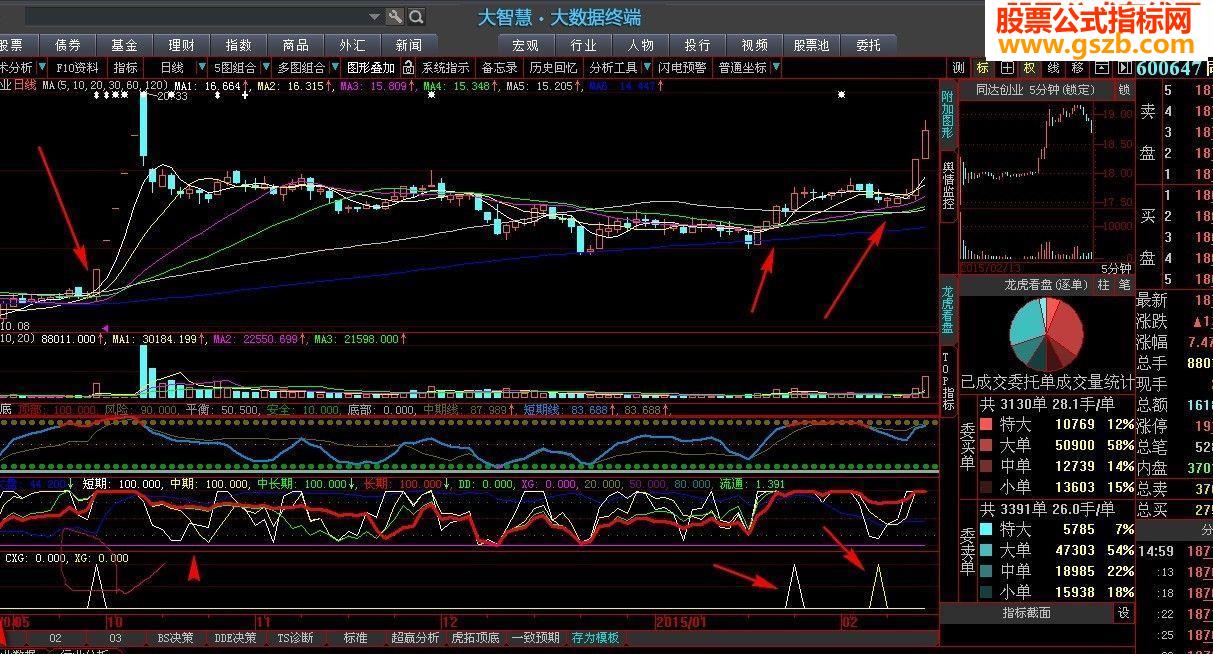This screenshot has width=1213, height=654.
Task: Open the 超赢分析 bottom tab
Action: pyautogui.click(x=415, y=638)
